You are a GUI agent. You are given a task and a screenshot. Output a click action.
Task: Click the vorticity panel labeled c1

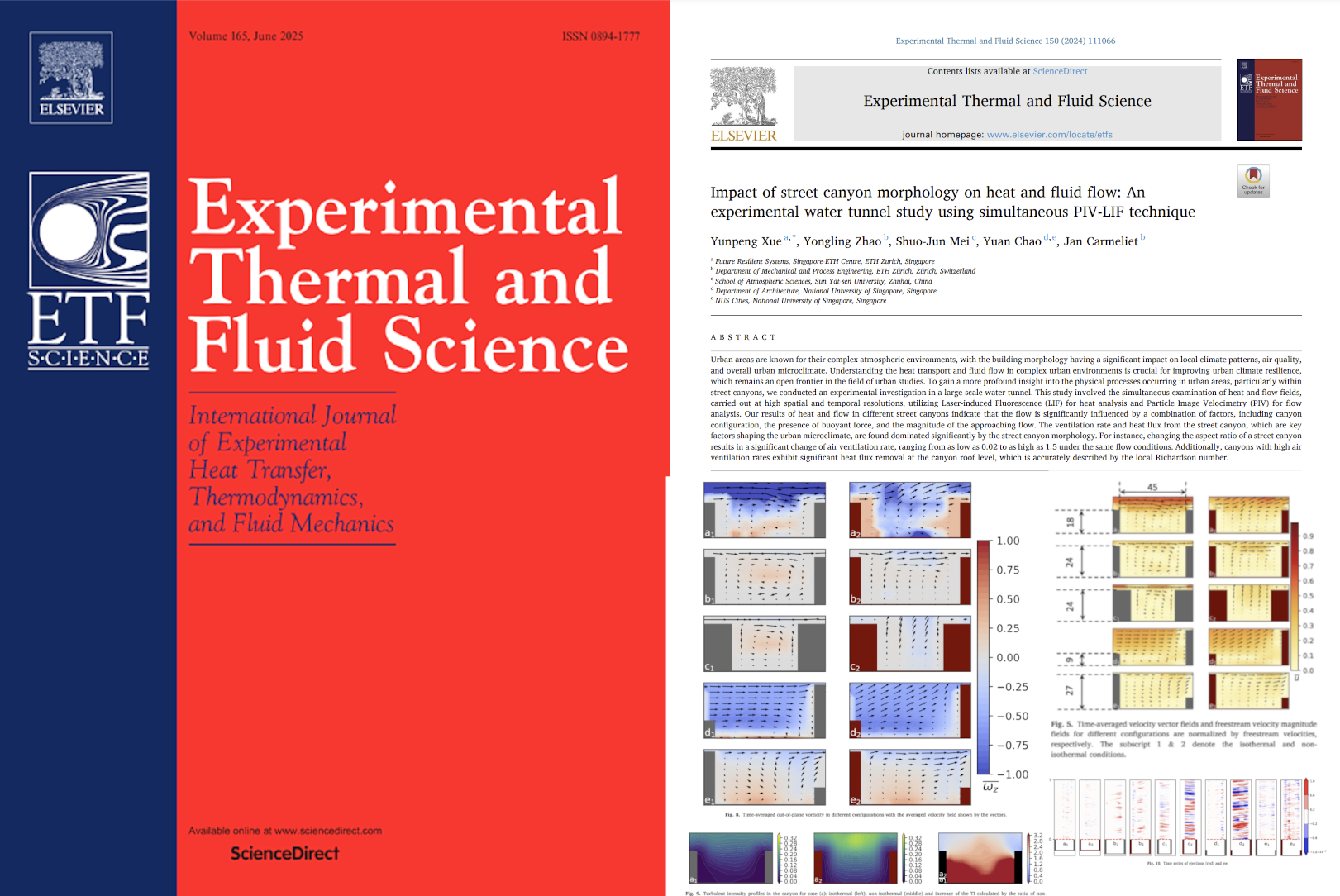tap(765, 643)
